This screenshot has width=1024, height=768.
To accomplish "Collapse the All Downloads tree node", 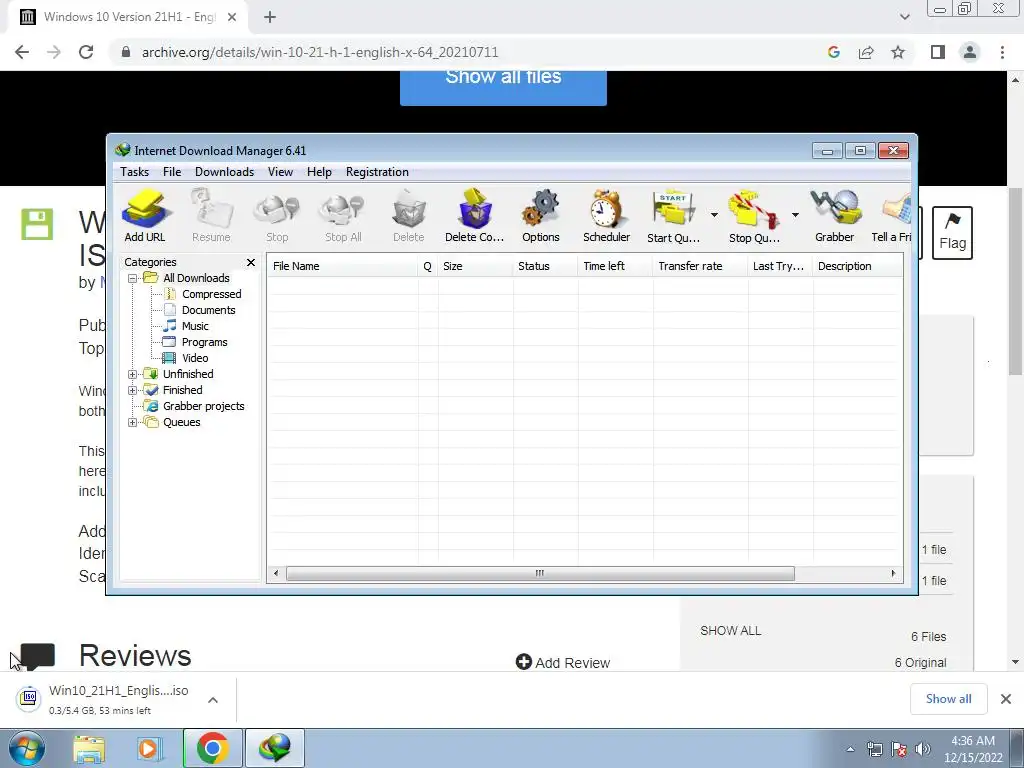I will pos(132,278).
